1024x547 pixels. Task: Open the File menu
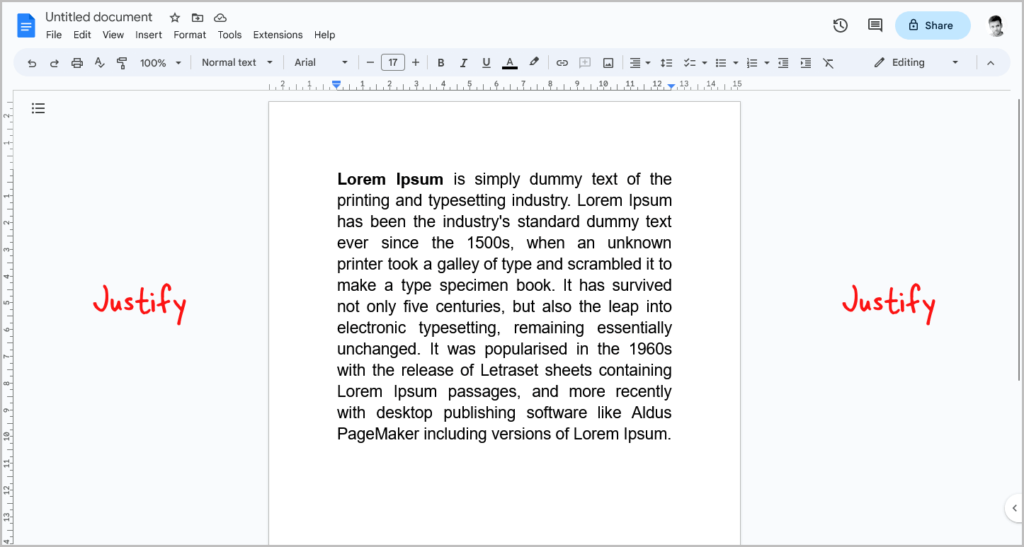[54, 35]
